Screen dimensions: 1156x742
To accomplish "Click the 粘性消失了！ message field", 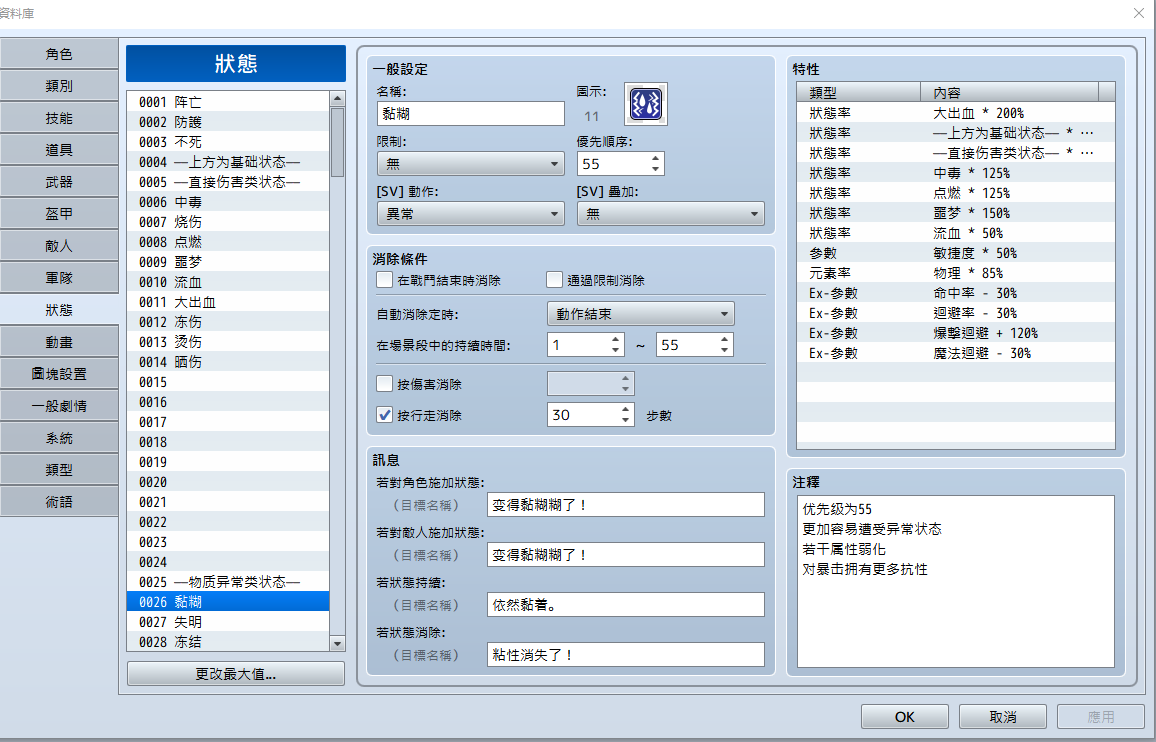I will (x=625, y=654).
